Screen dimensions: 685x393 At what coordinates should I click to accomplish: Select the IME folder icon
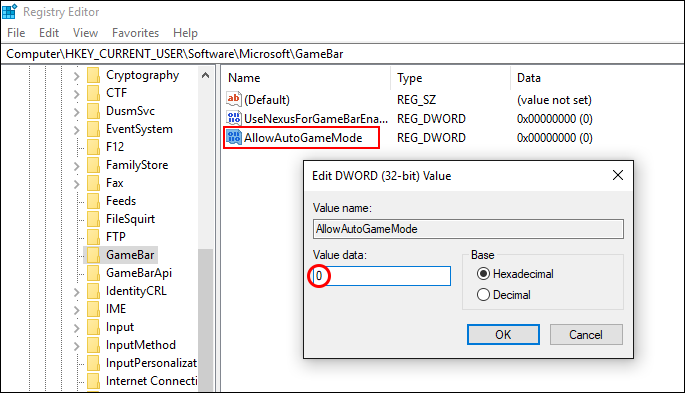click(x=93, y=309)
